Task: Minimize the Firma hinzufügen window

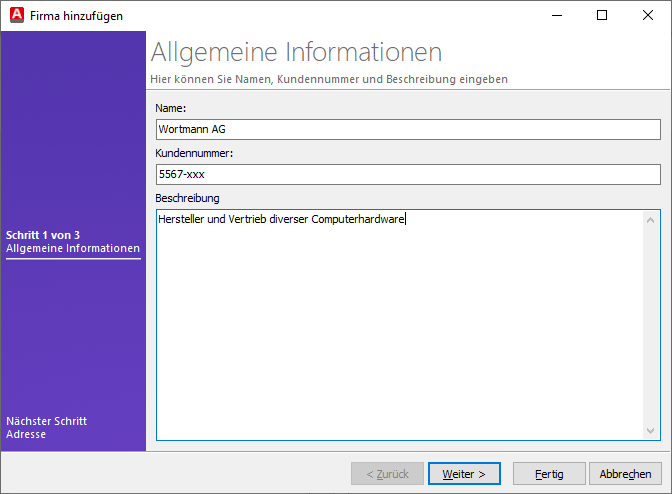Action: coord(557,15)
